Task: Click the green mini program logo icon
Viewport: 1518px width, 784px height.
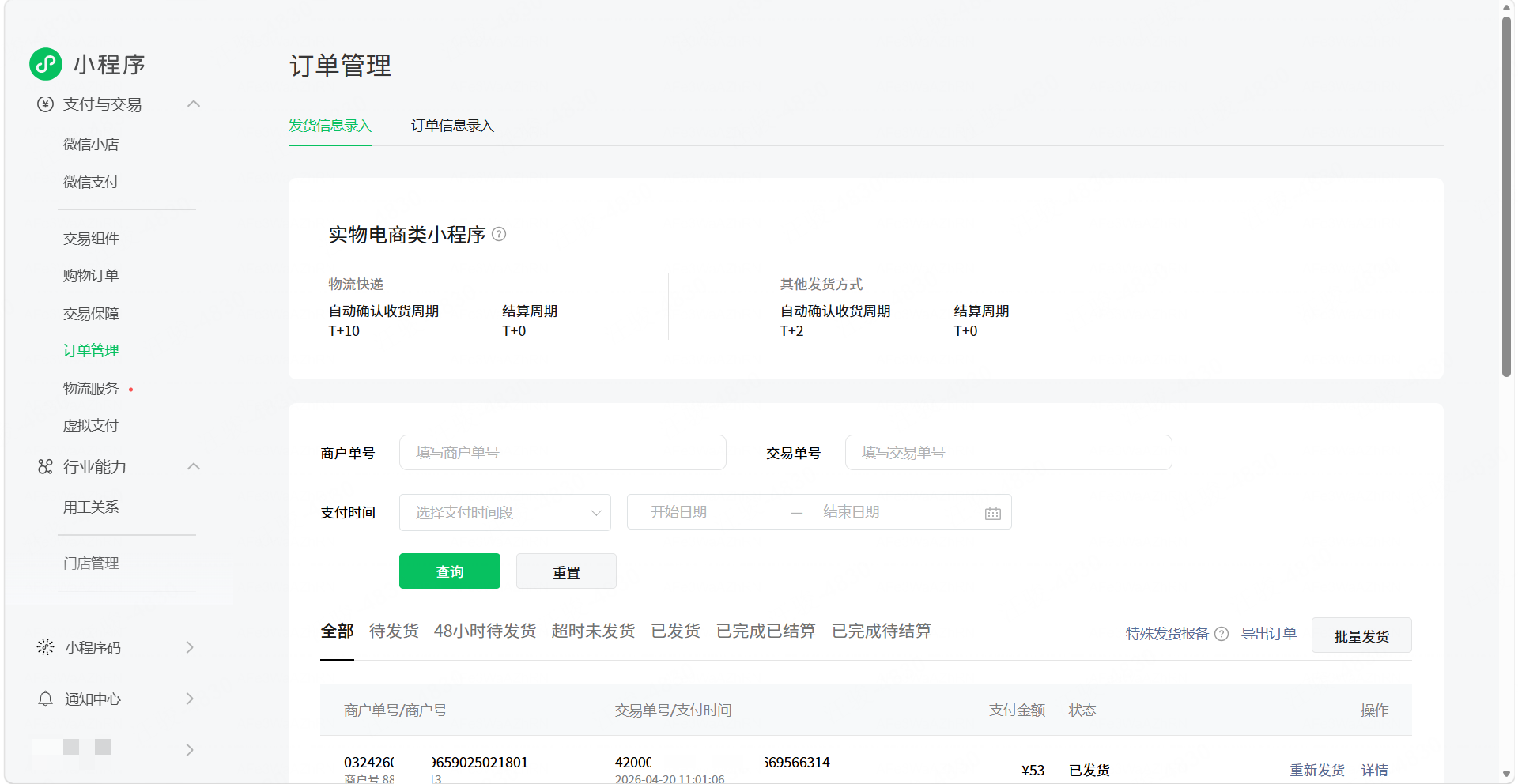Action: [46, 64]
